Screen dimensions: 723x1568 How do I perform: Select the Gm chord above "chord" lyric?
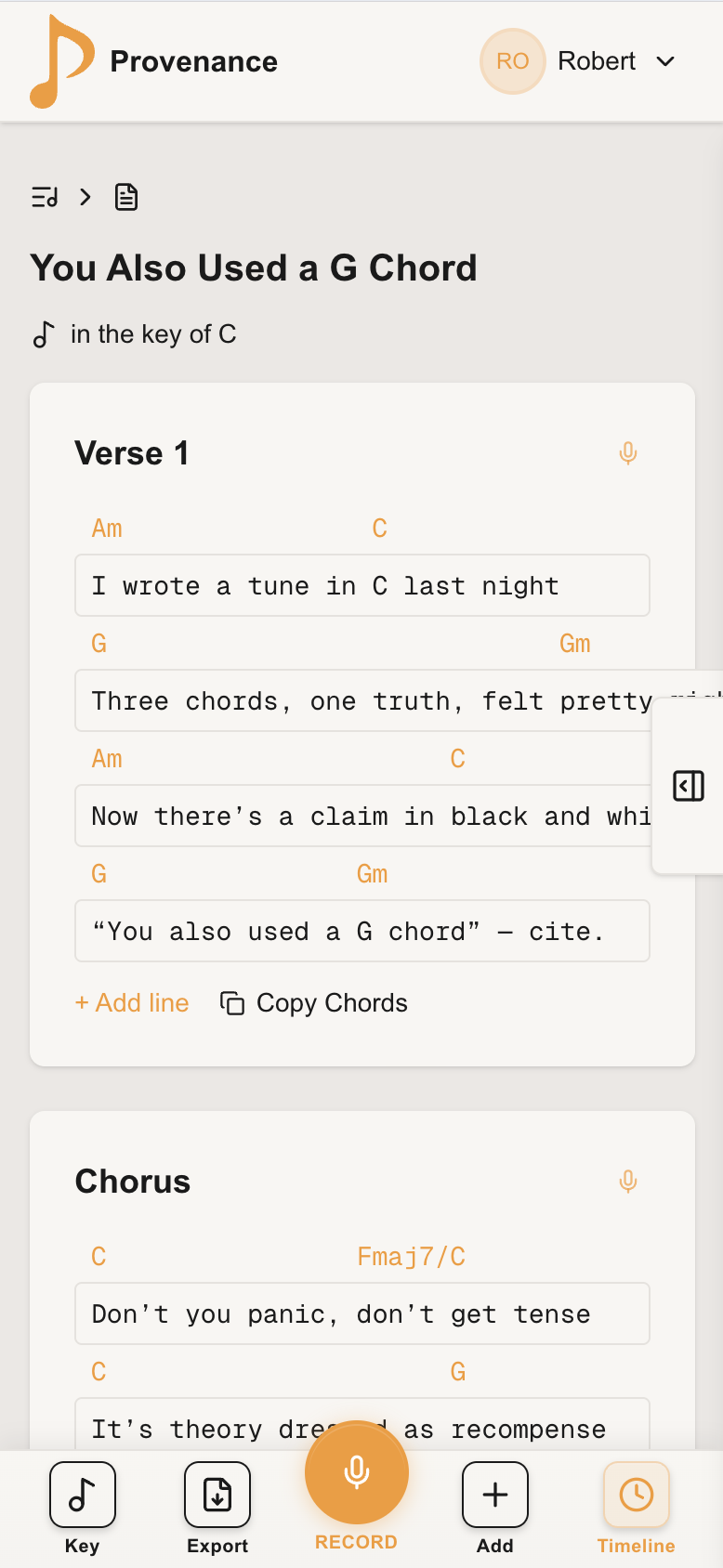[x=372, y=874]
